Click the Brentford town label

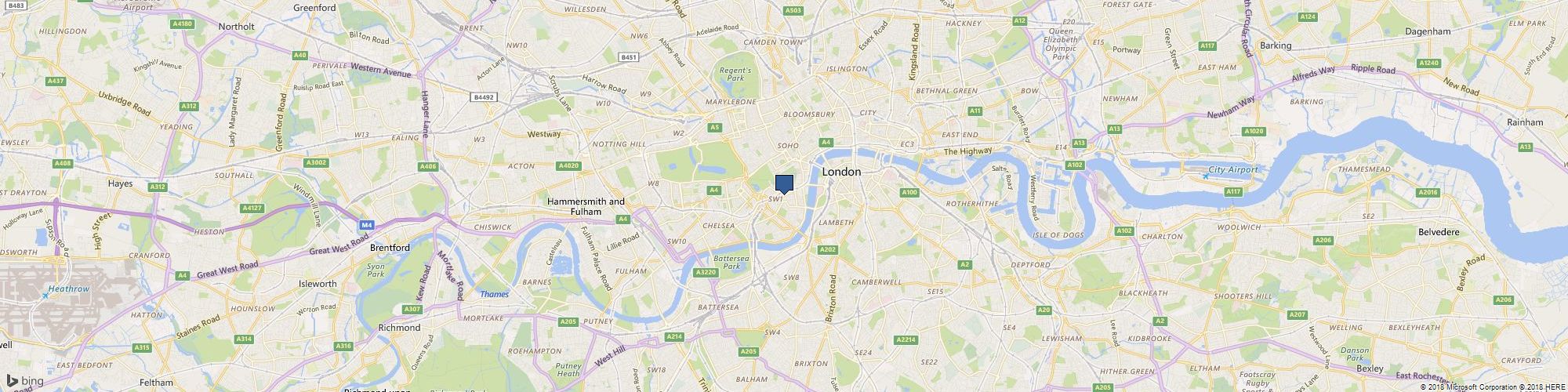point(390,248)
